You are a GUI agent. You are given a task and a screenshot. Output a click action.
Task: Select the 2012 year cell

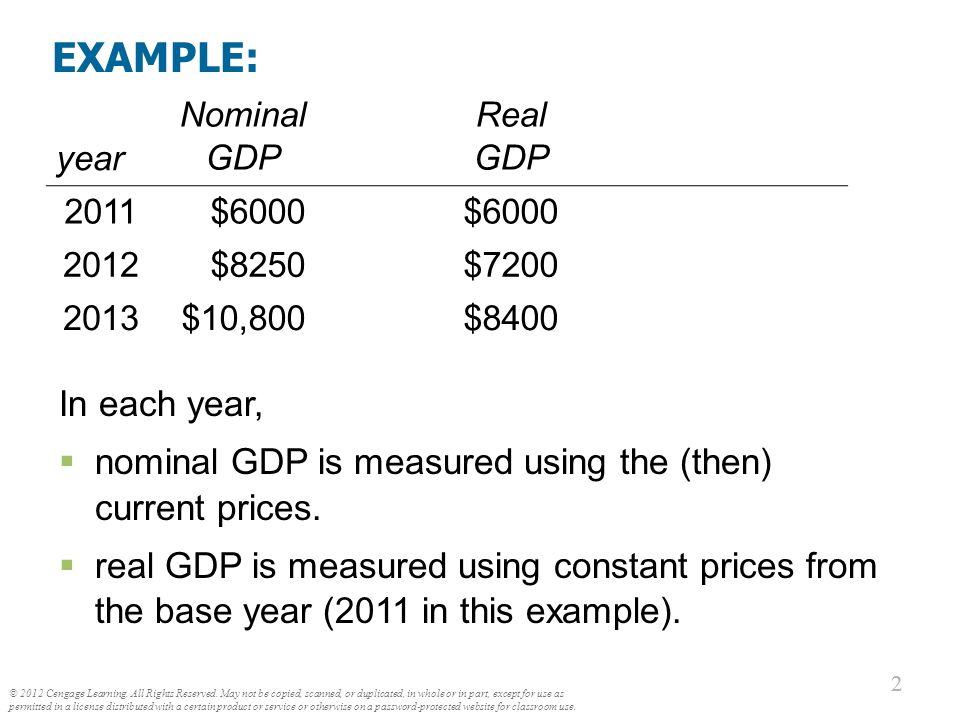[x=100, y=265]
